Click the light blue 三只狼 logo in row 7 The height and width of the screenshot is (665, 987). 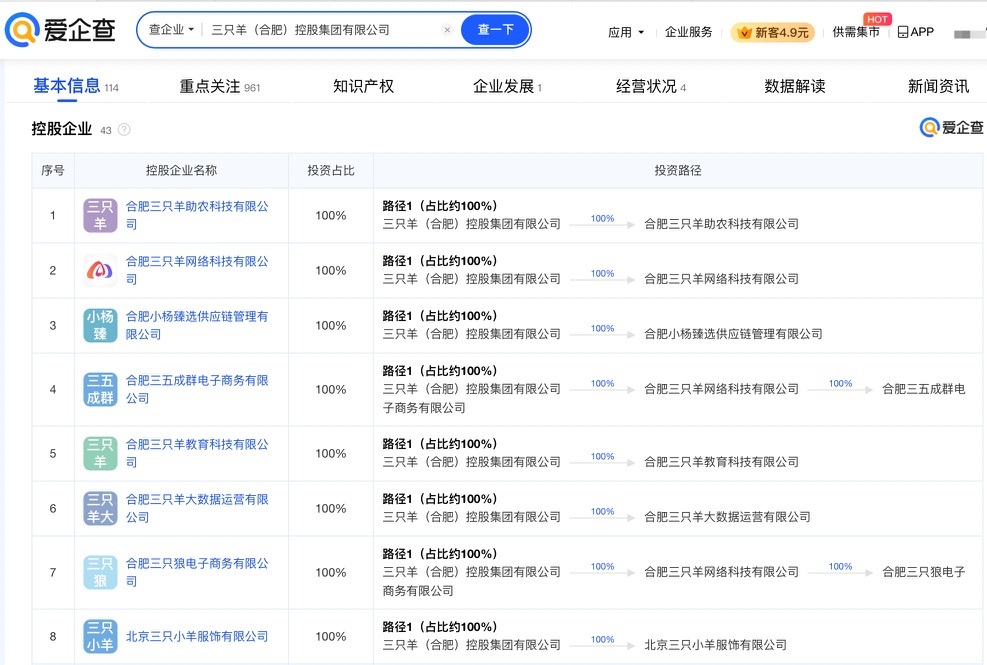click(100, 572)
